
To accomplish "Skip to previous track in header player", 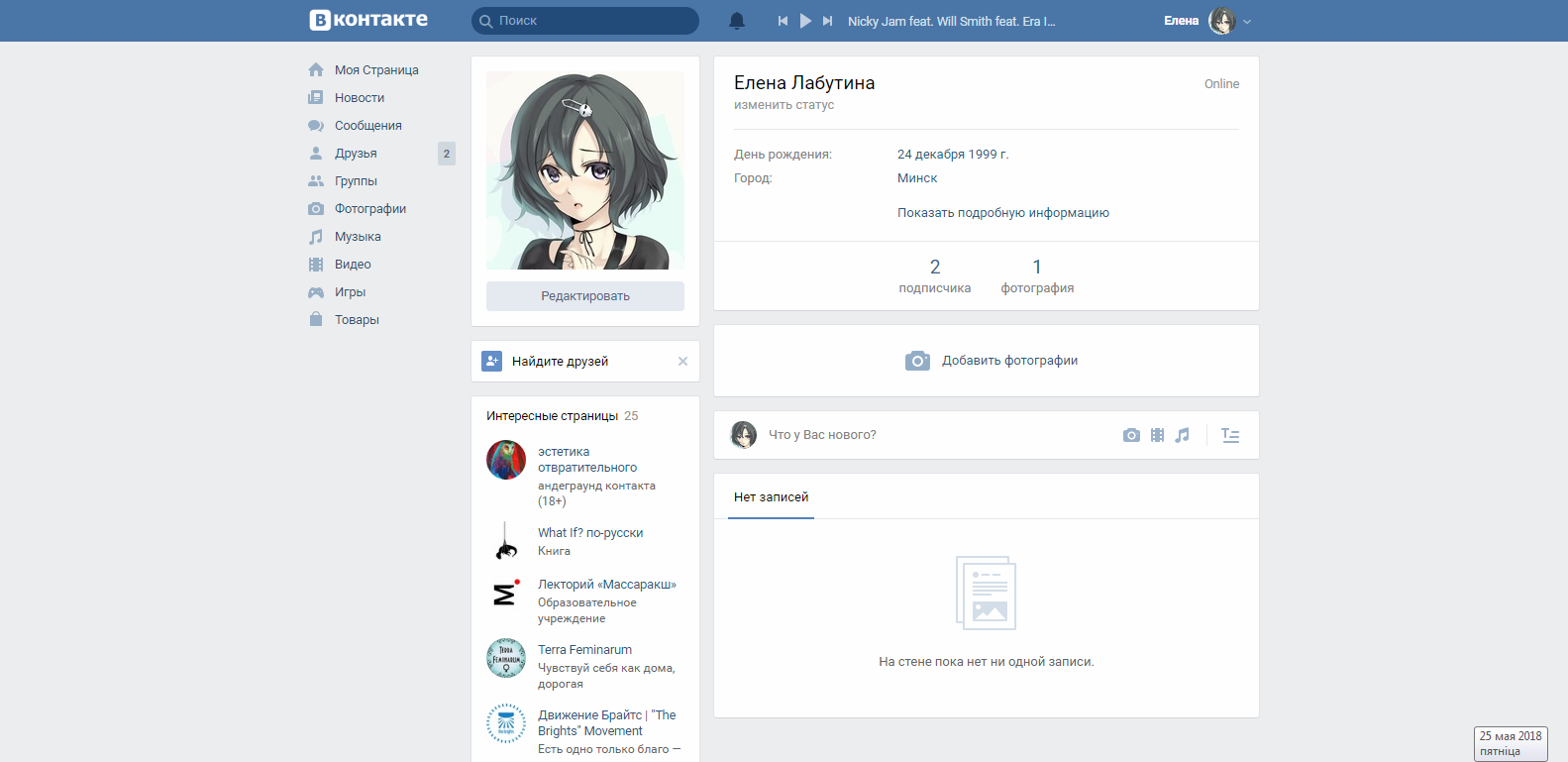I will pos(783,21).
